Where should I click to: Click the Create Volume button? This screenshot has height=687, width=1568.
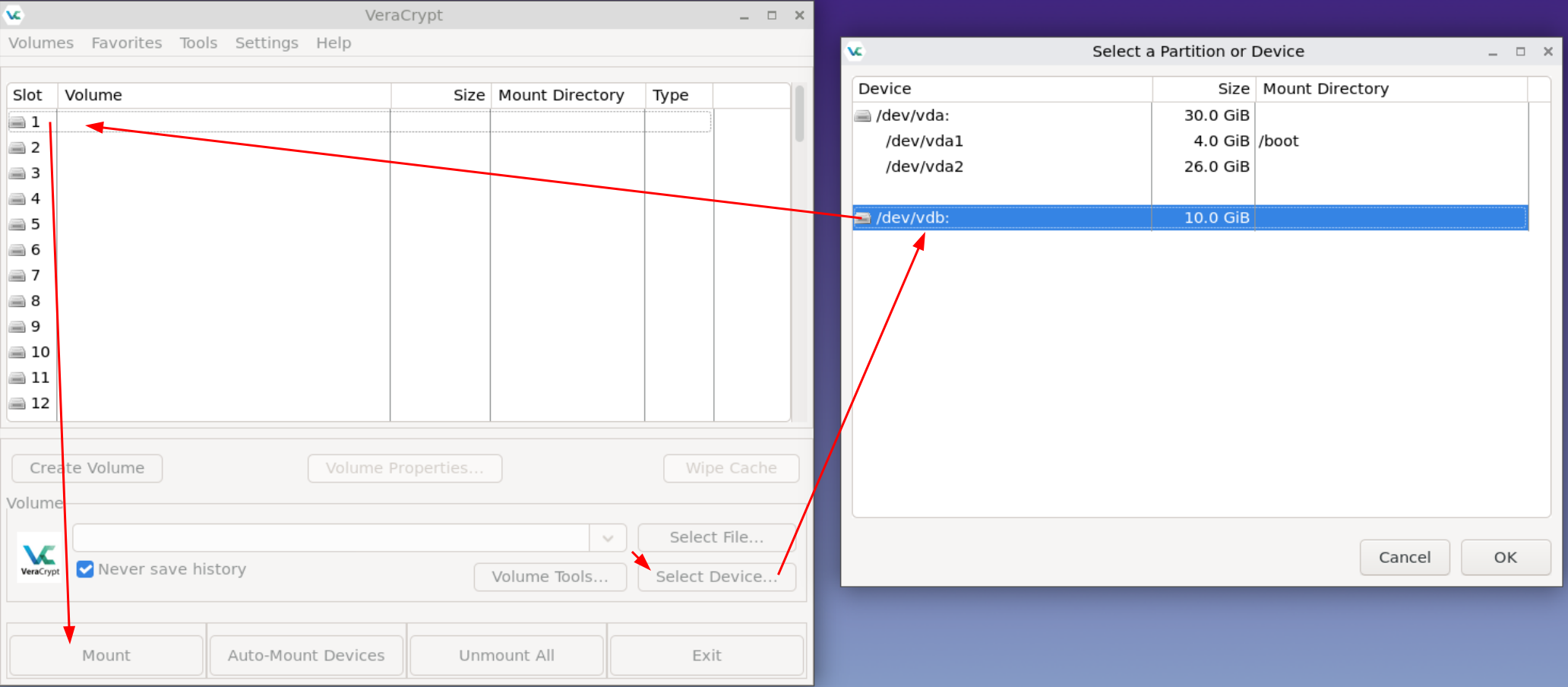coord(87,468)
